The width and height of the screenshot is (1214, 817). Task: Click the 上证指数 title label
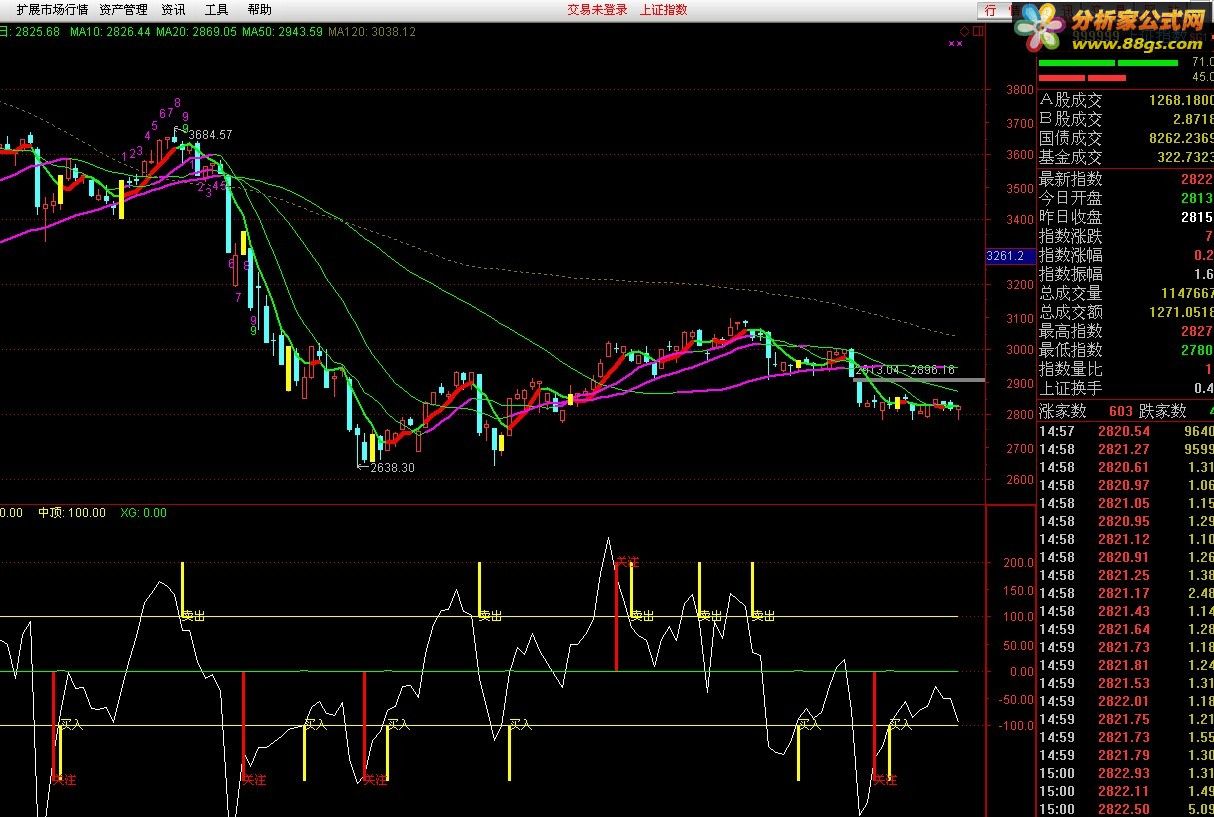coord(663,10)
